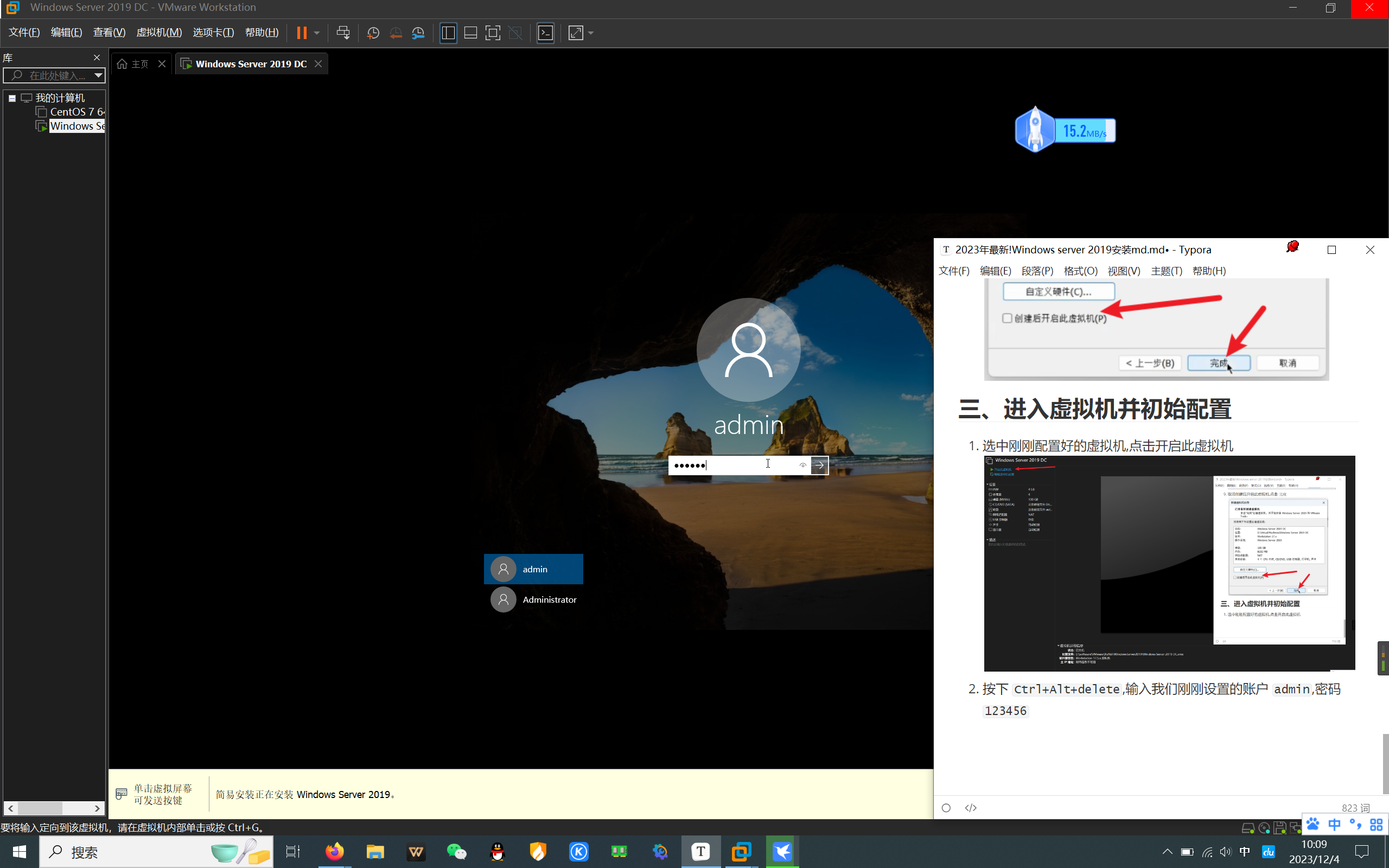Take a snapshot of this virtual machine
Screen dimensions: 1389x868
[373, 33]
